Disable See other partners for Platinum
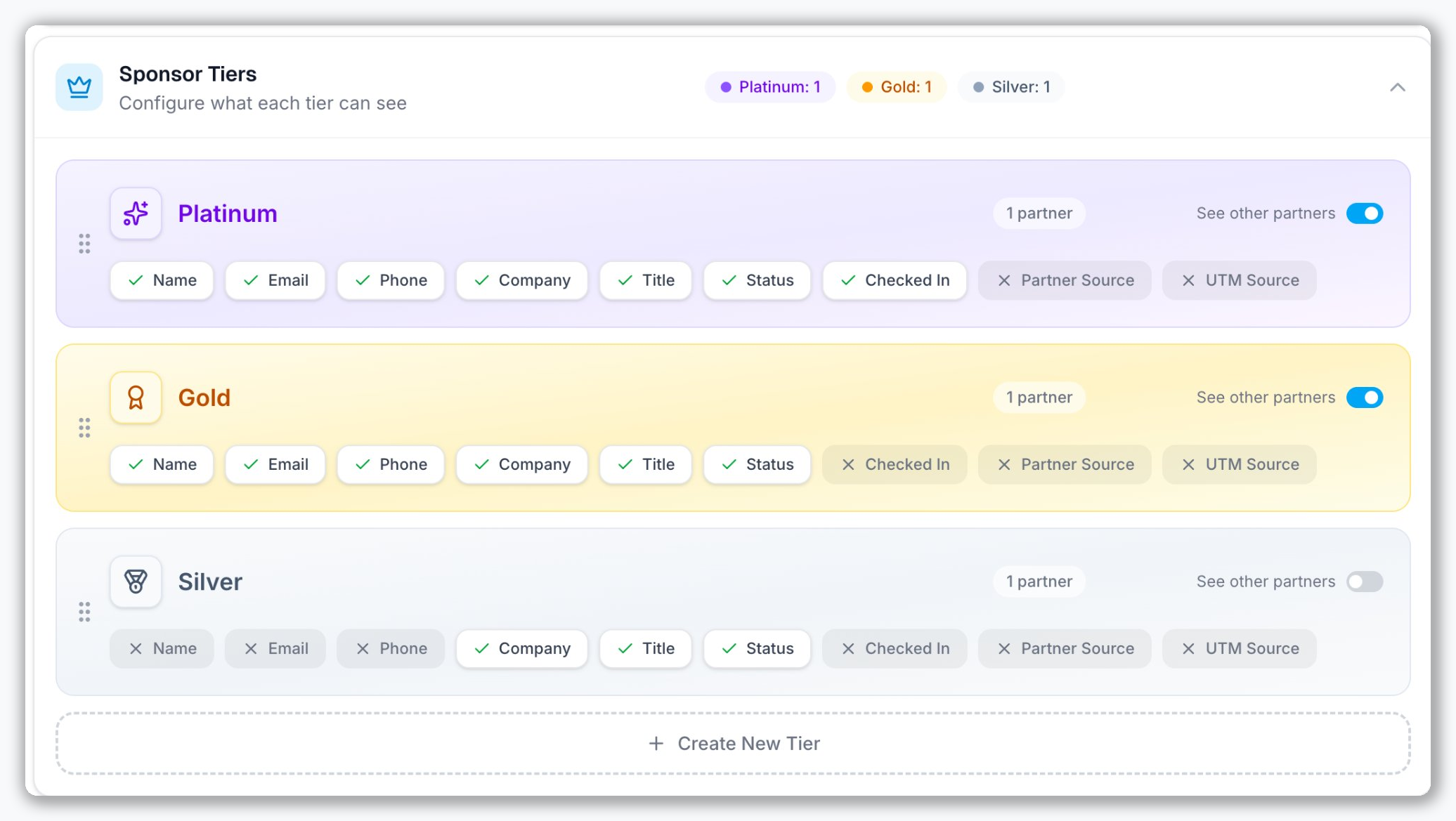 (1365, 213)
